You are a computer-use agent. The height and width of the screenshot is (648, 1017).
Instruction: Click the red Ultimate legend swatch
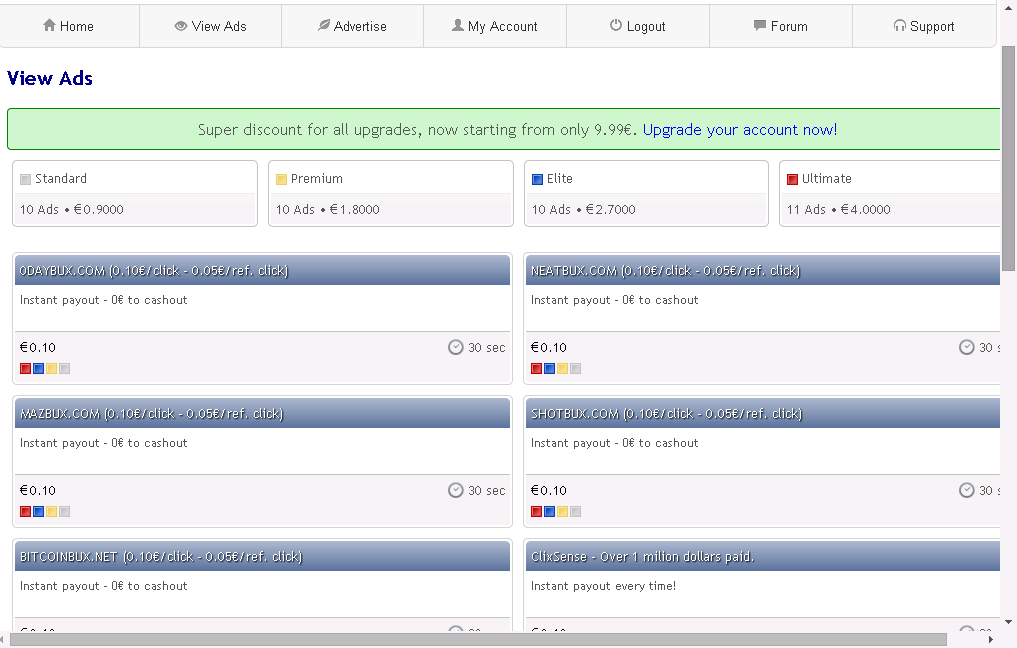tap(792, 179)
